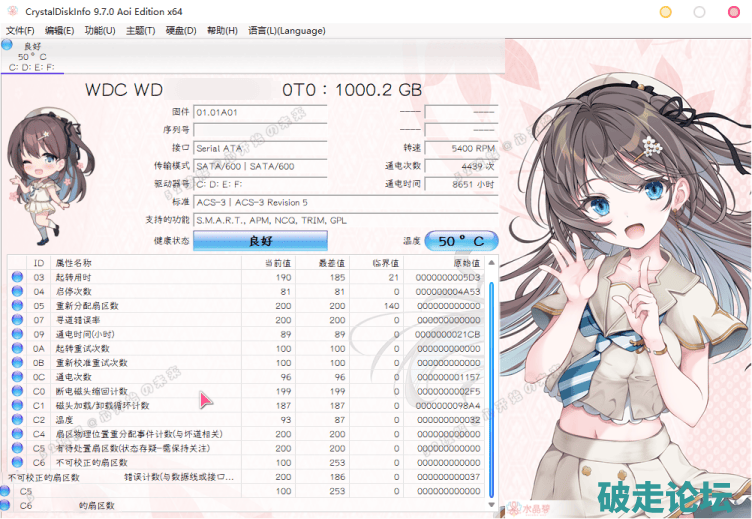Open the 主题(T) menu
752x519 pixels.
141,31
